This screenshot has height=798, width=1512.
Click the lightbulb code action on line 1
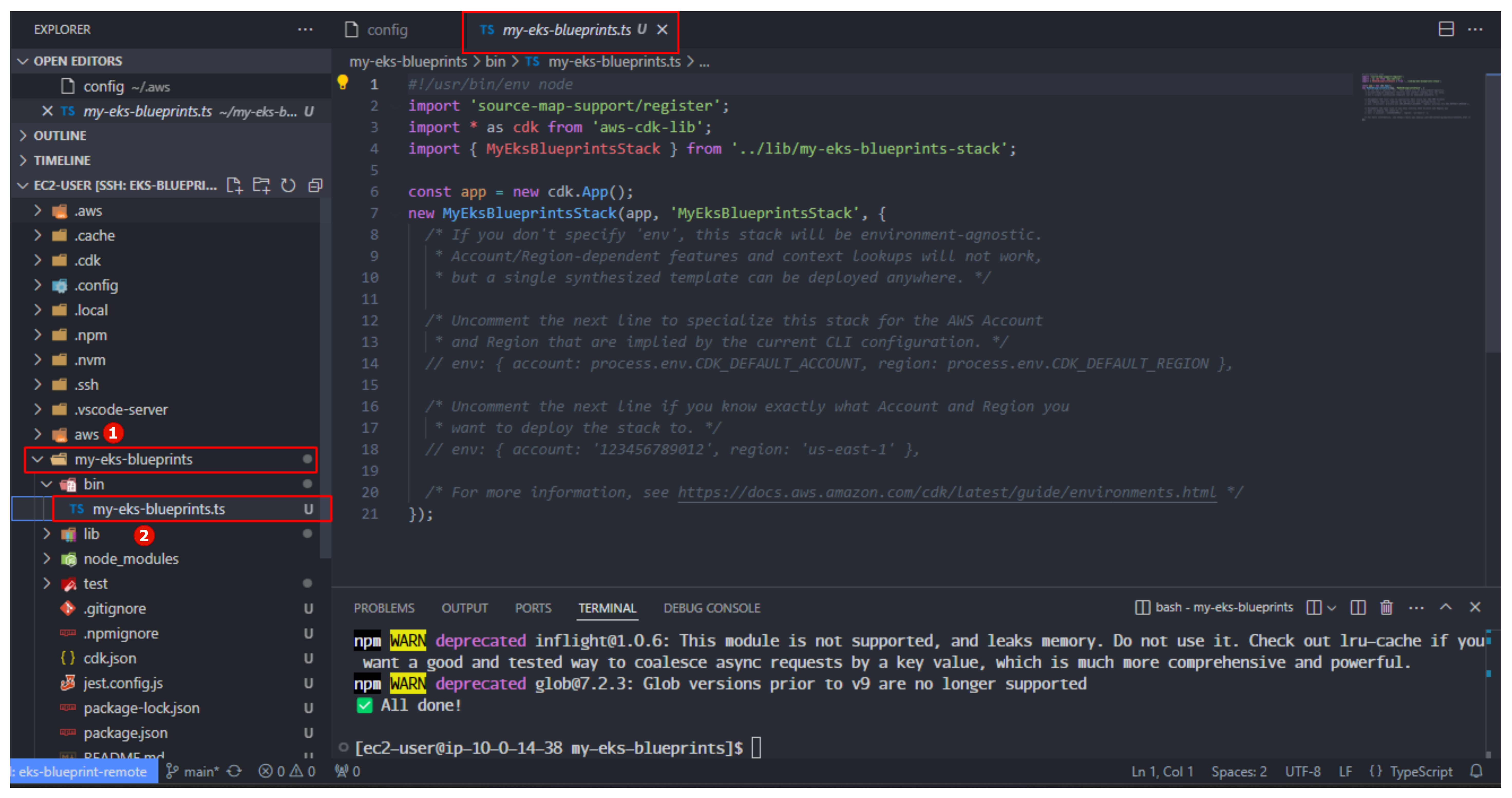point(342,83)
